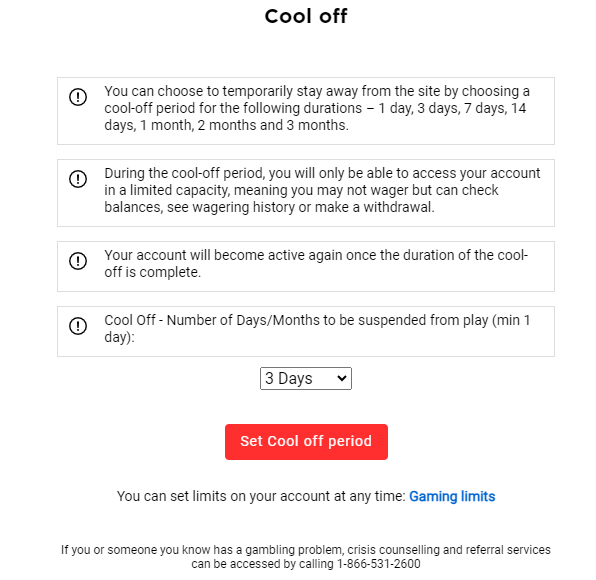Screen dimensions: 596x580
Task: Confirm with Set Cool off period button
Action: click(x=306, y=442)
